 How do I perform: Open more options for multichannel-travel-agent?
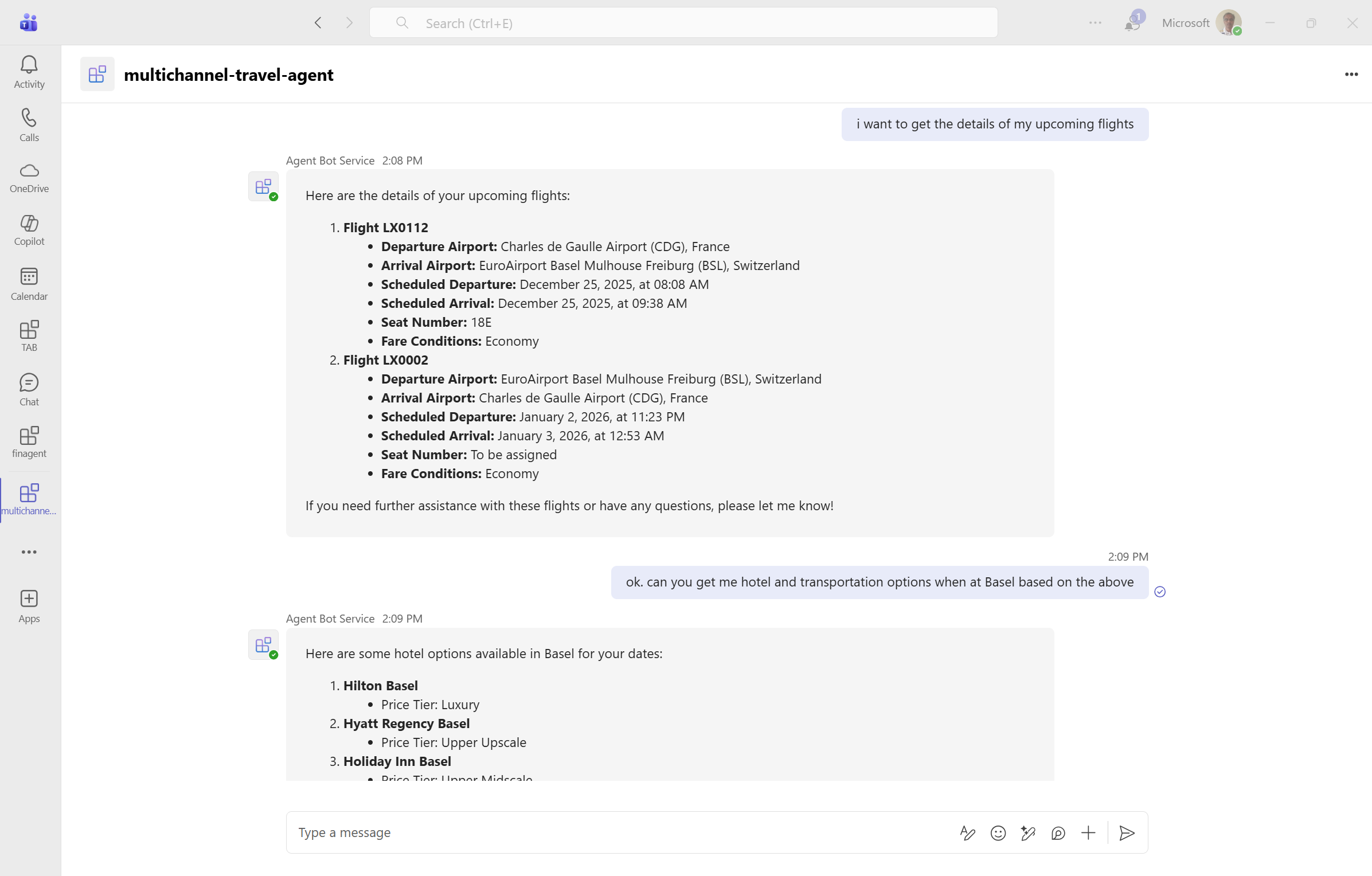(1351, 75)
